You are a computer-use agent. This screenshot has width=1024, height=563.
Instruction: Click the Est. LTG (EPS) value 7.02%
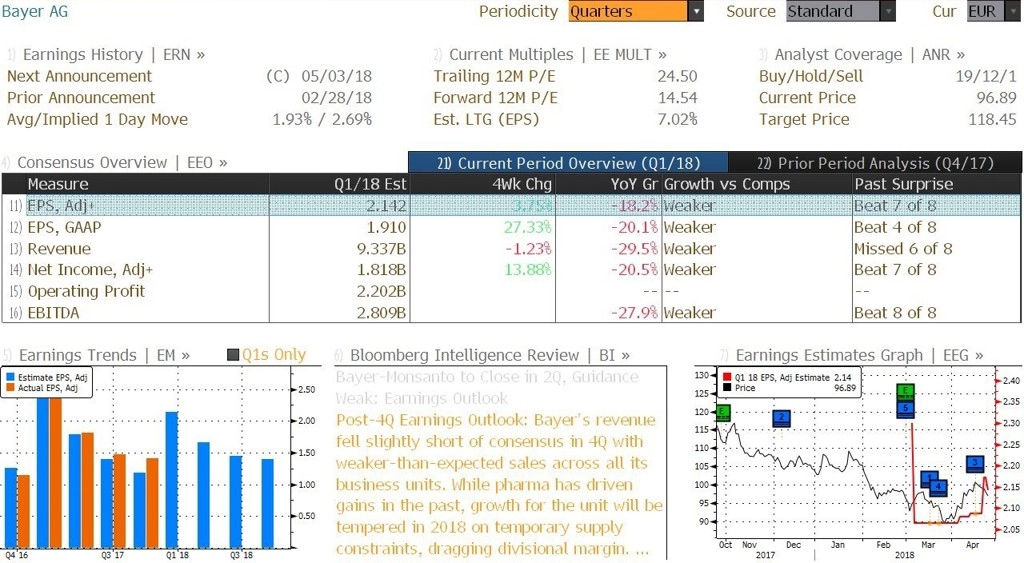677,120
